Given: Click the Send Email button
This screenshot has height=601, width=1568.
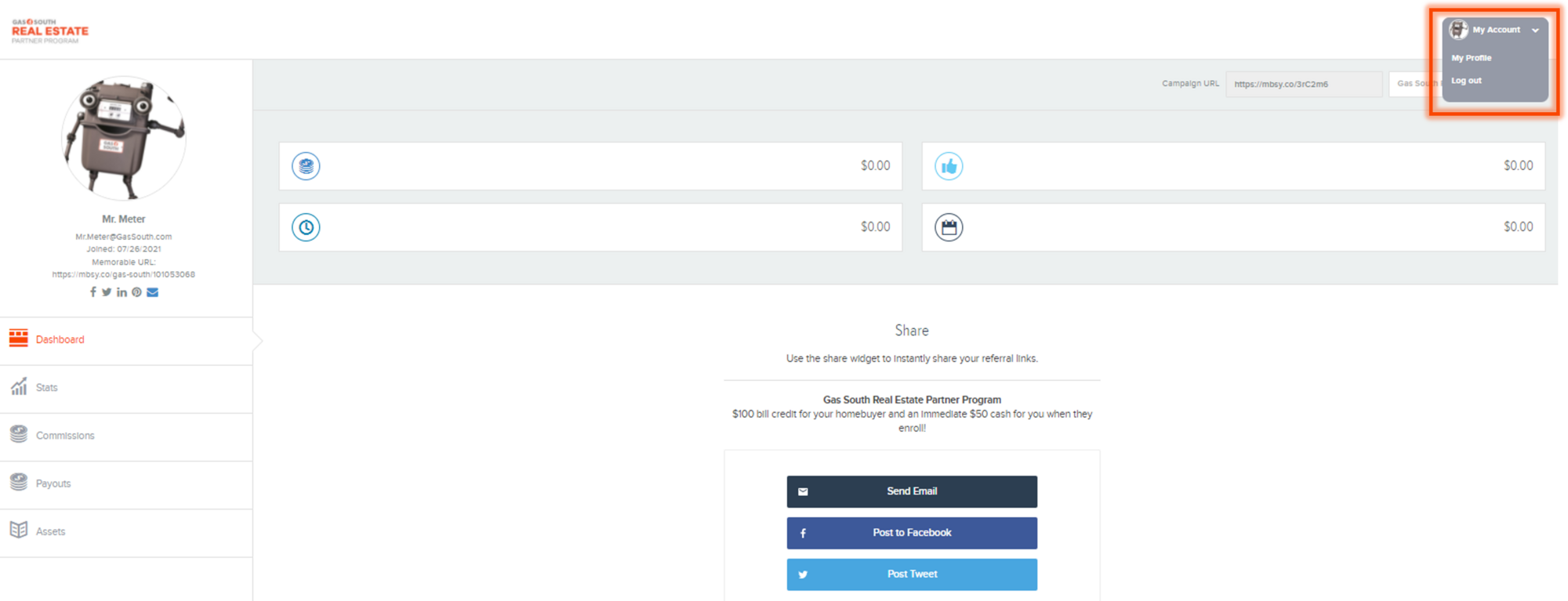Looking at the screenshot, I should pos(912,491).
